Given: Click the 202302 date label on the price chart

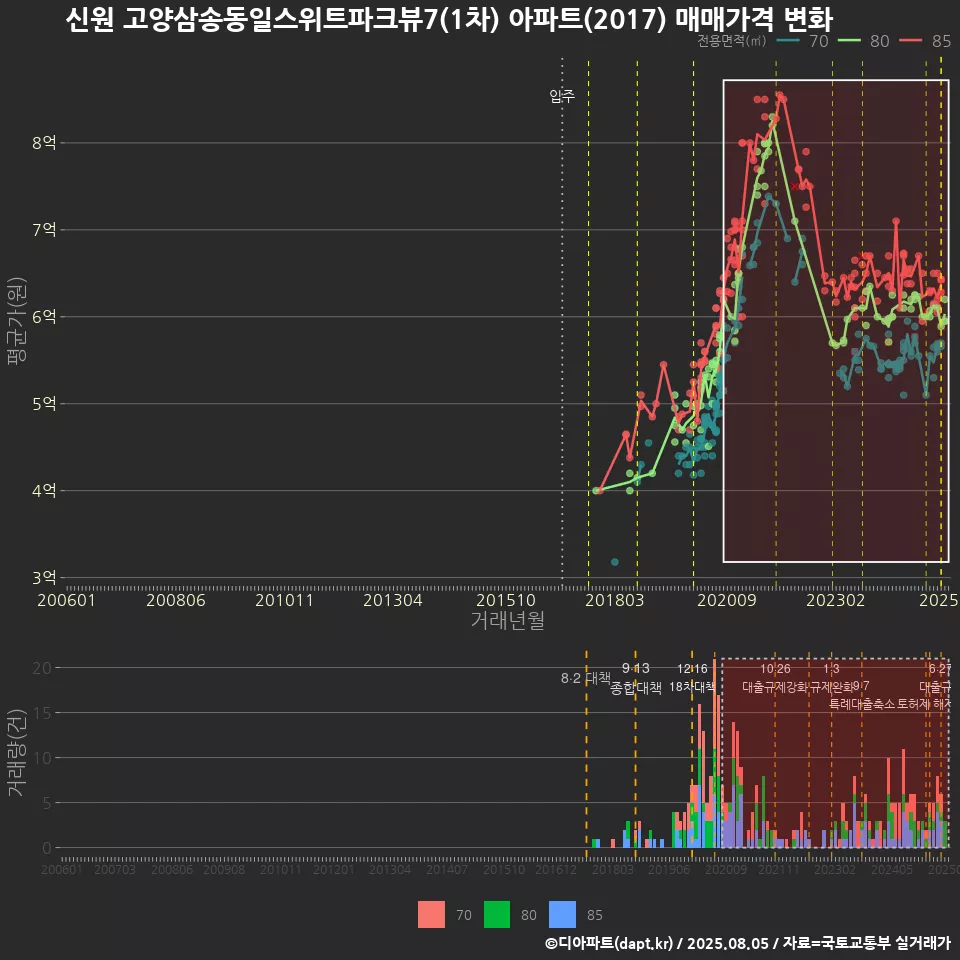Looking at the screenshot, I should pyautogui.click(x=836, y=600).
